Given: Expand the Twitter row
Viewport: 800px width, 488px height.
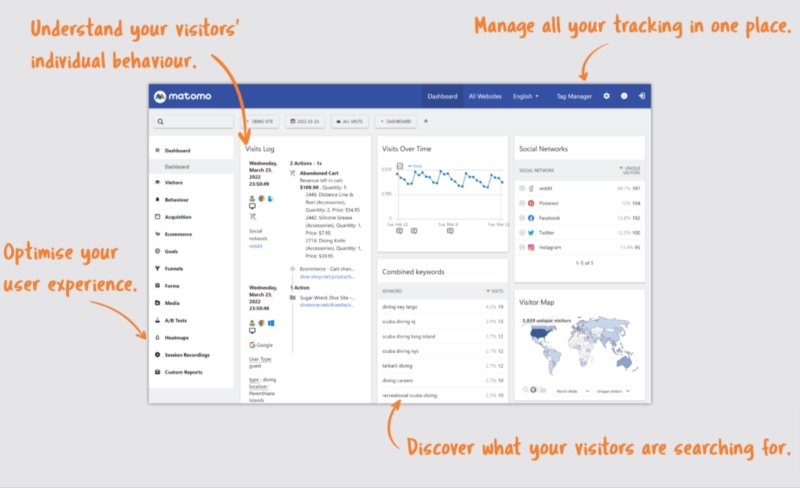Looking at the screenshot, I should [522, 233].
